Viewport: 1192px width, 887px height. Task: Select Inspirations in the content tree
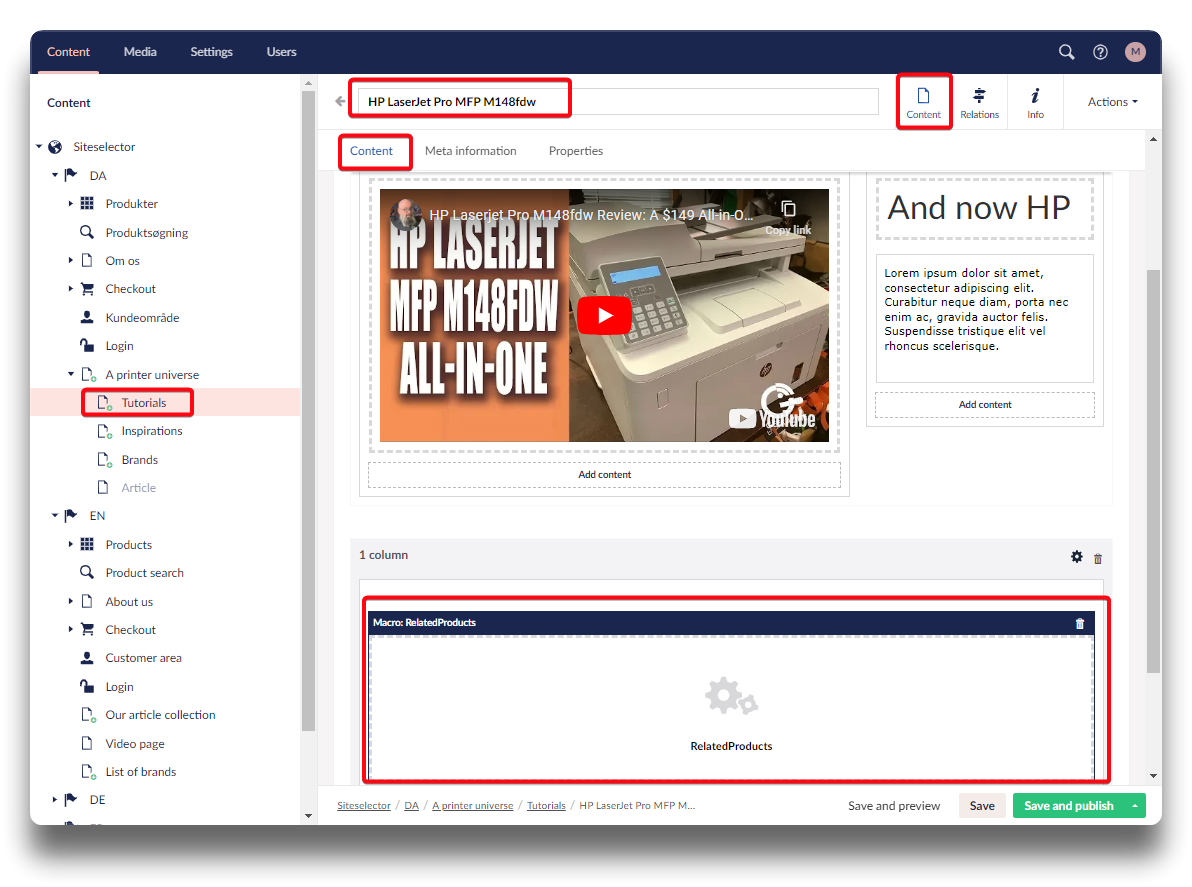[x=152, y=431]
